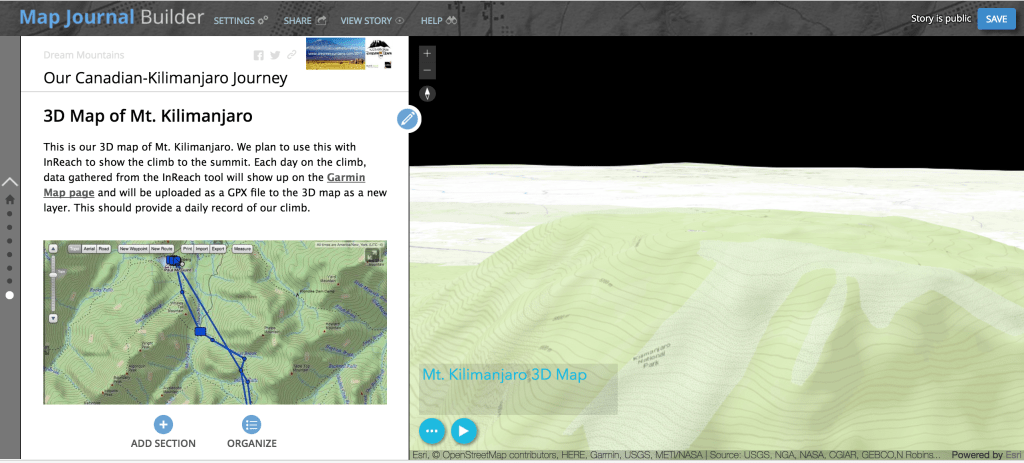1024x463 pixels.
Task: Share story via Twitter icon
Action: [275, 55]
